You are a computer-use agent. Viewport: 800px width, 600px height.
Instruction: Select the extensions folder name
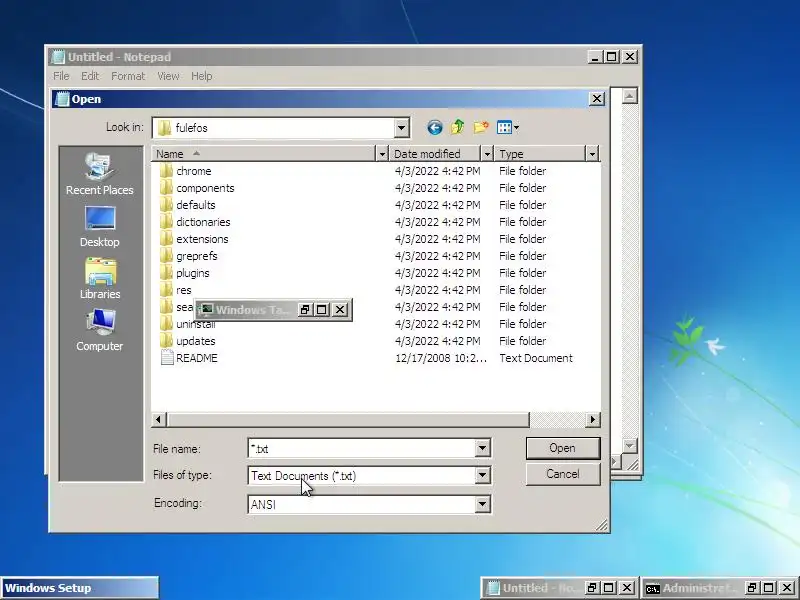coord(202,239)
